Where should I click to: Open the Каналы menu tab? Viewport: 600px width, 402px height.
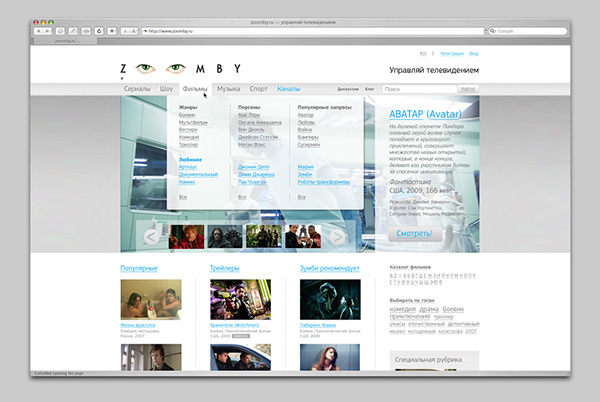[289, 89]
